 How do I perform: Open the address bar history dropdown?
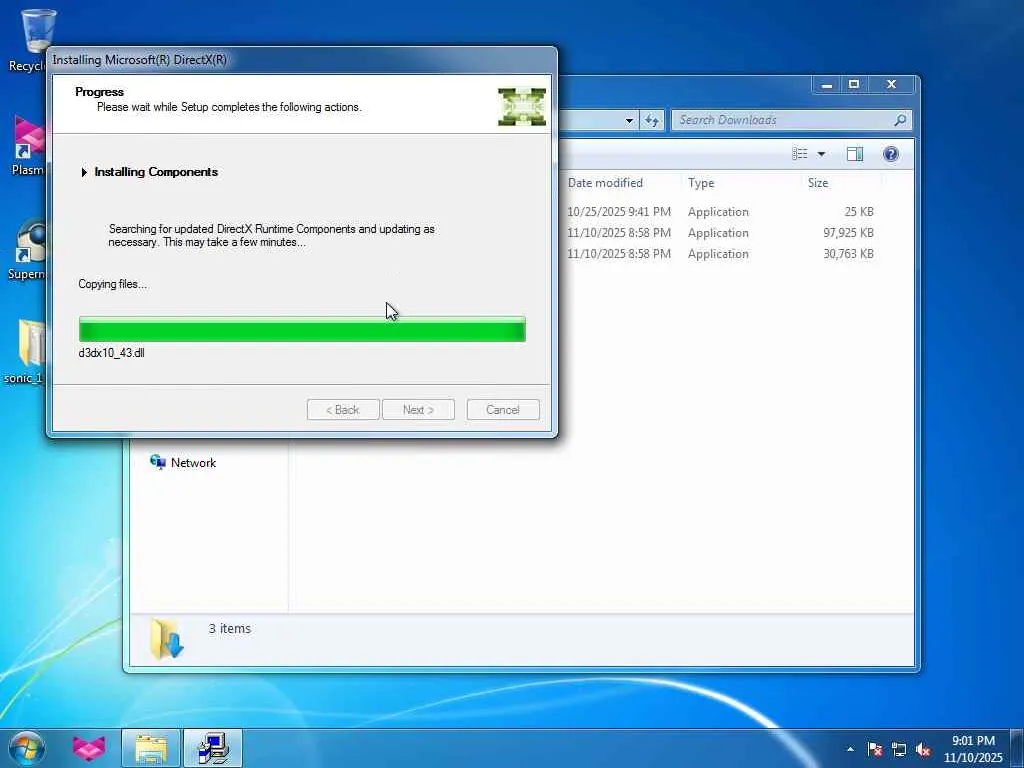point(629,120)
